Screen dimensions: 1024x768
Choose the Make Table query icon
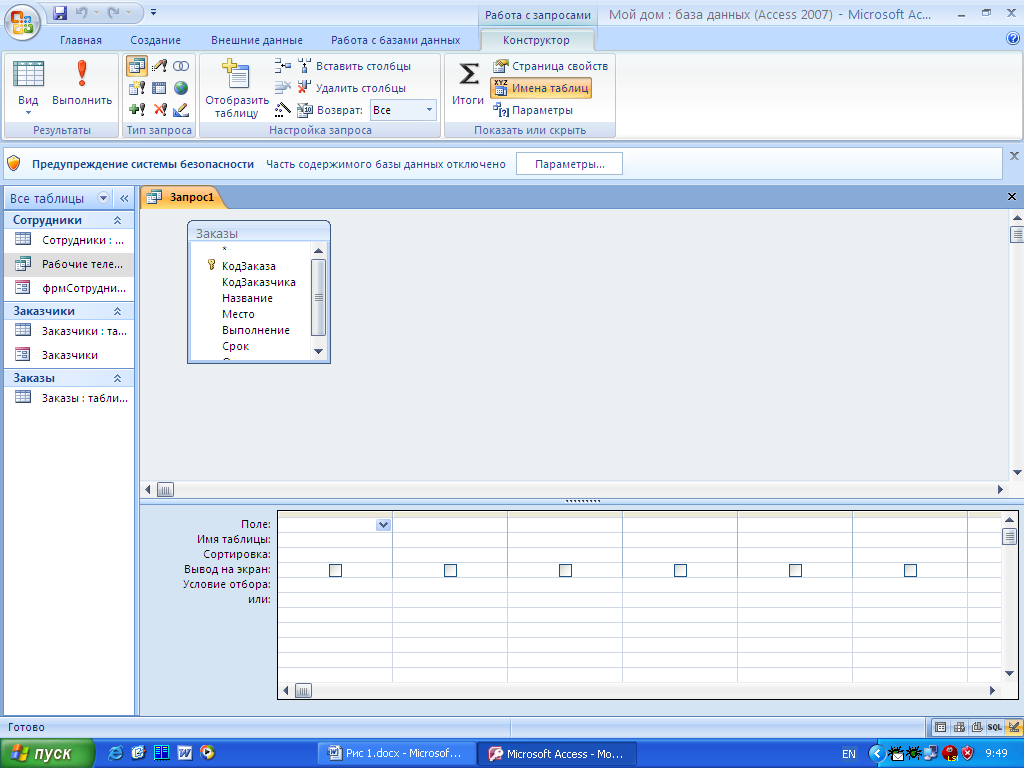point(136,88)
